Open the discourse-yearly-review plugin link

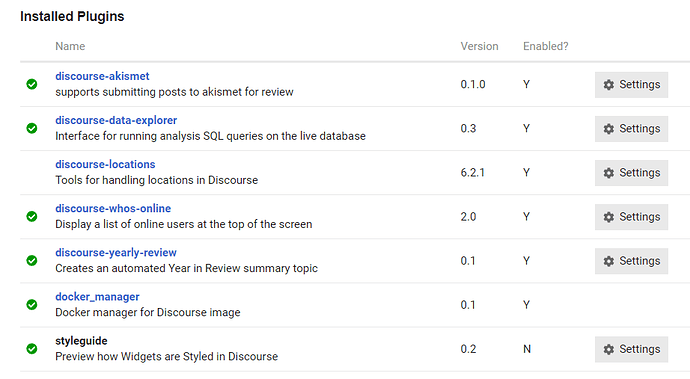pyautogui.click(x=116, y=253)
